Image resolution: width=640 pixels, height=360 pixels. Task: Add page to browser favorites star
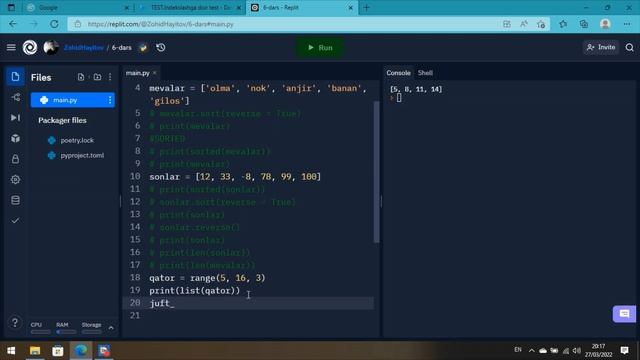[x=541, y=24]
